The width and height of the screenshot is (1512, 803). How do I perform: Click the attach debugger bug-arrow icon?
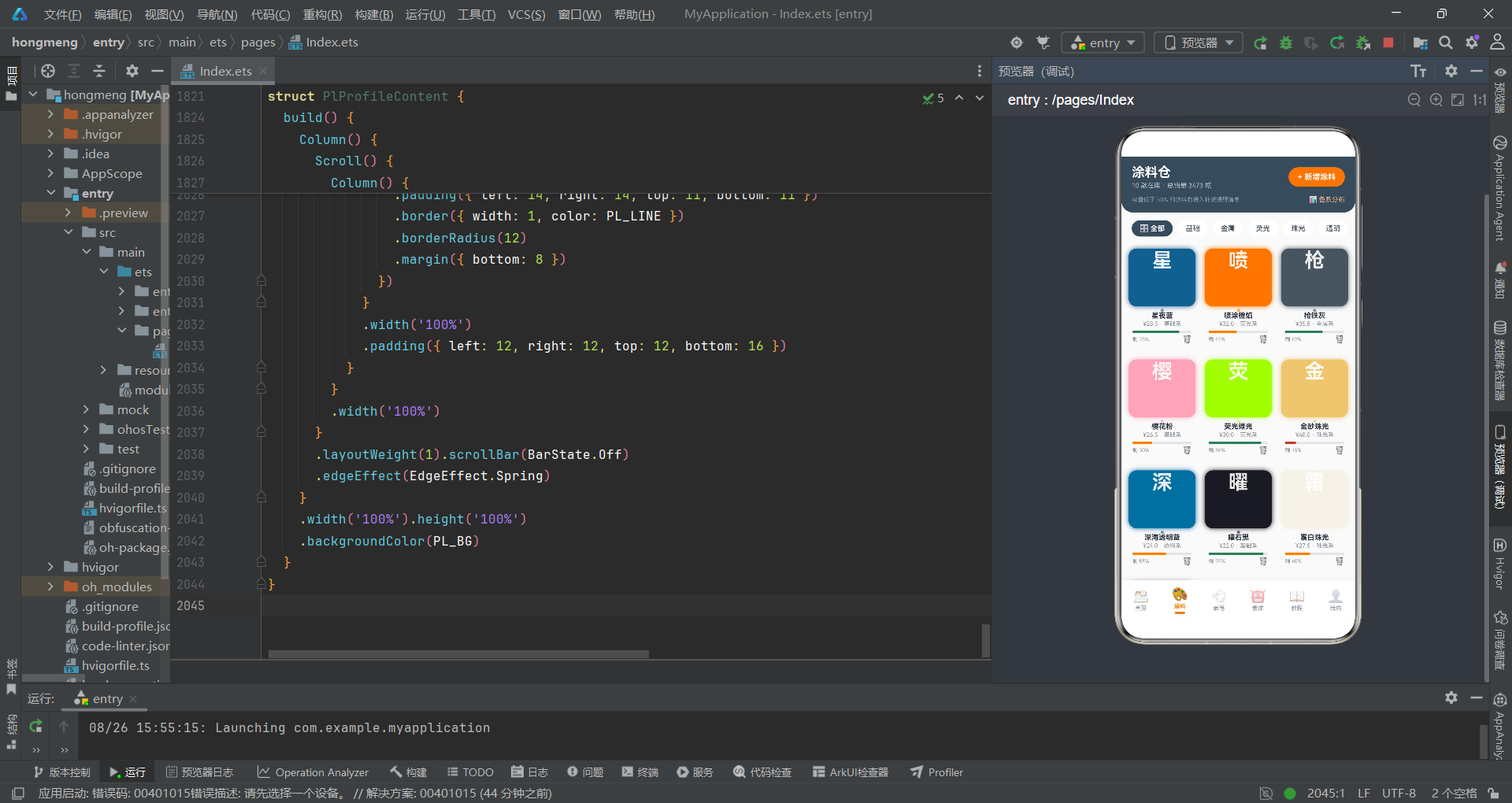[x=1363, y=43]
